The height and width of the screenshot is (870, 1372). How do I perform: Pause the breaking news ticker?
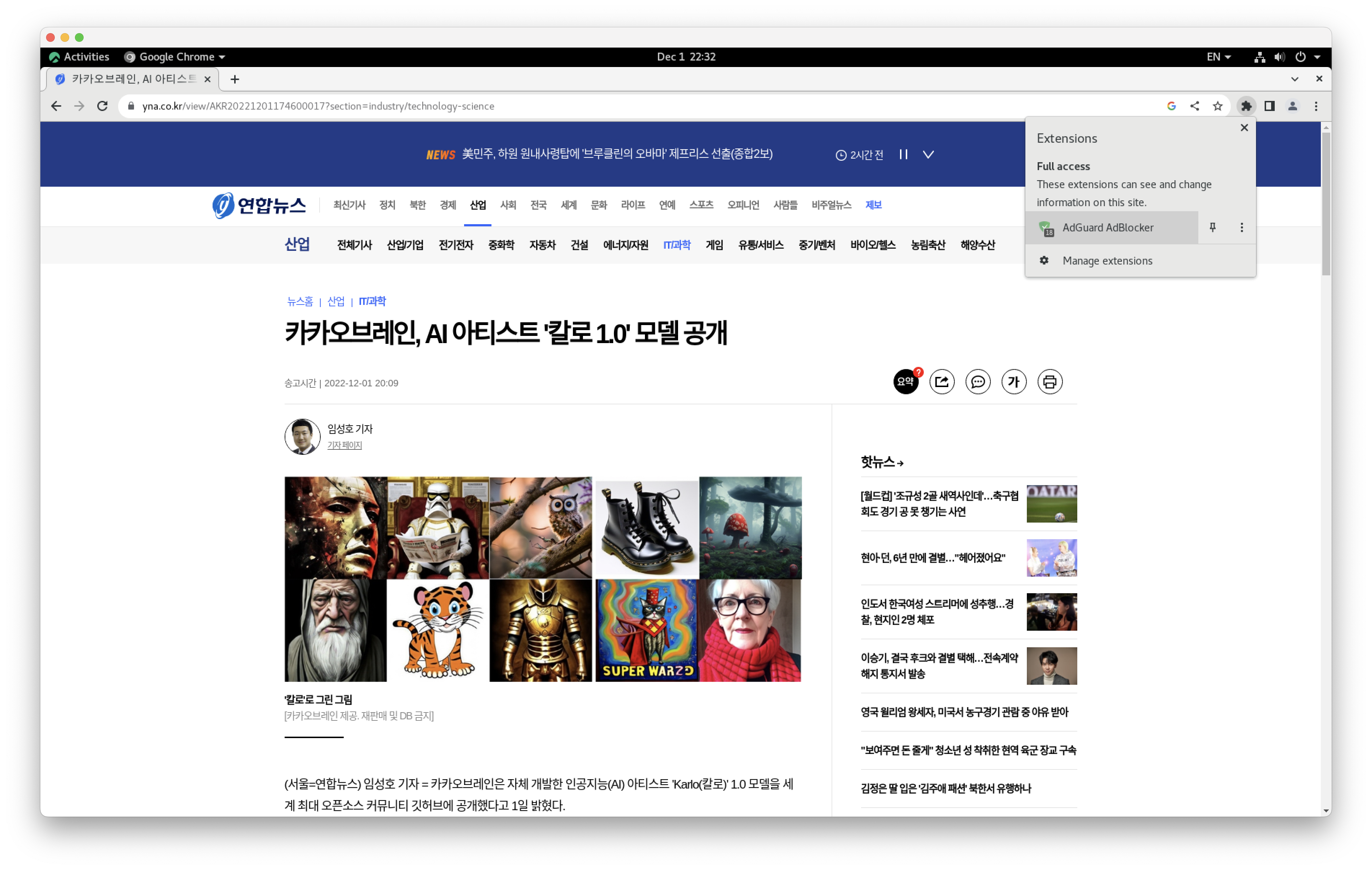(x=903, y=155)
